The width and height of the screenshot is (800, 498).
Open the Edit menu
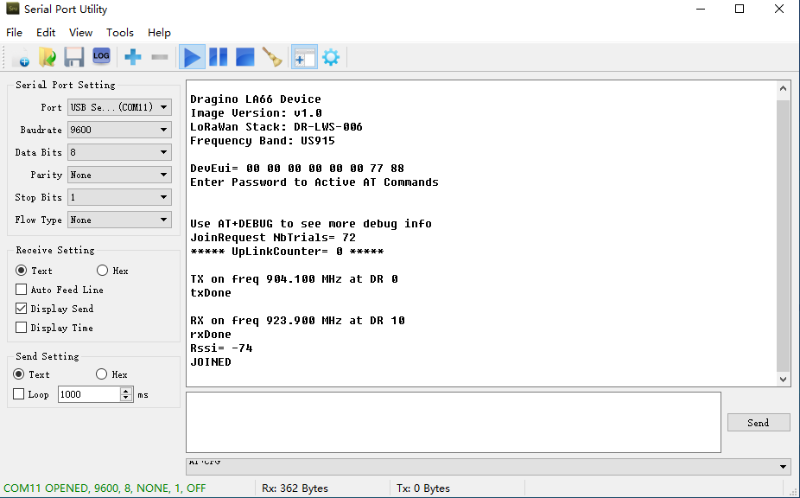point(45,32)
